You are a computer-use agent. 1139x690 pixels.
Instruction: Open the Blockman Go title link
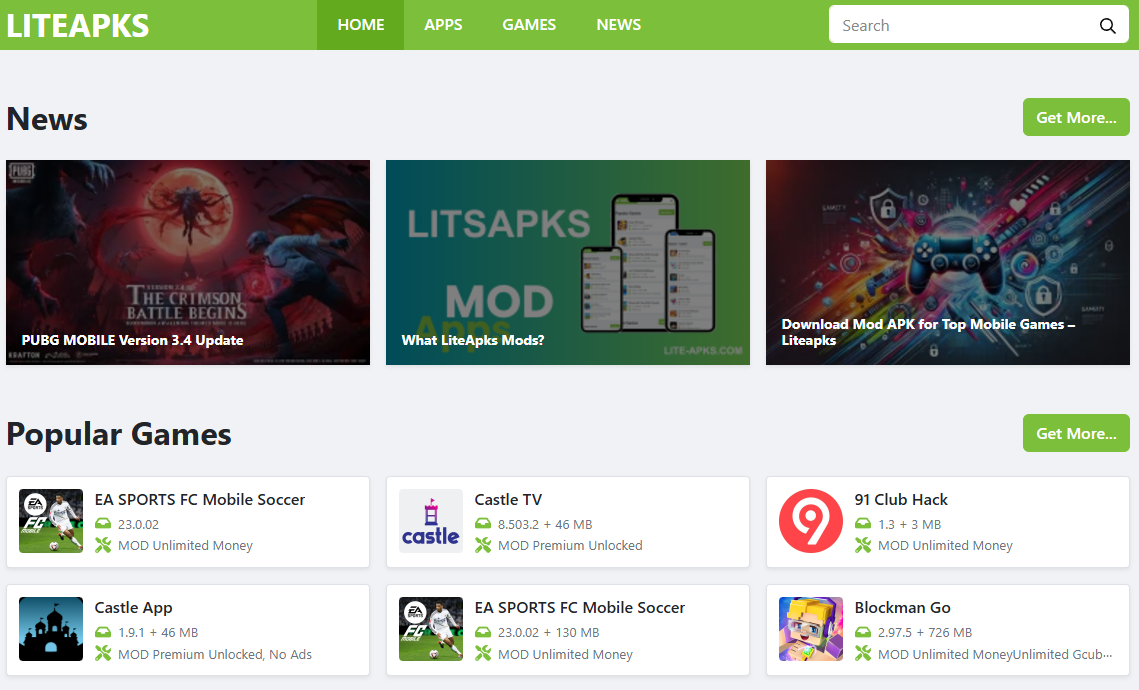pyautogui.click(x=902, y=608)
